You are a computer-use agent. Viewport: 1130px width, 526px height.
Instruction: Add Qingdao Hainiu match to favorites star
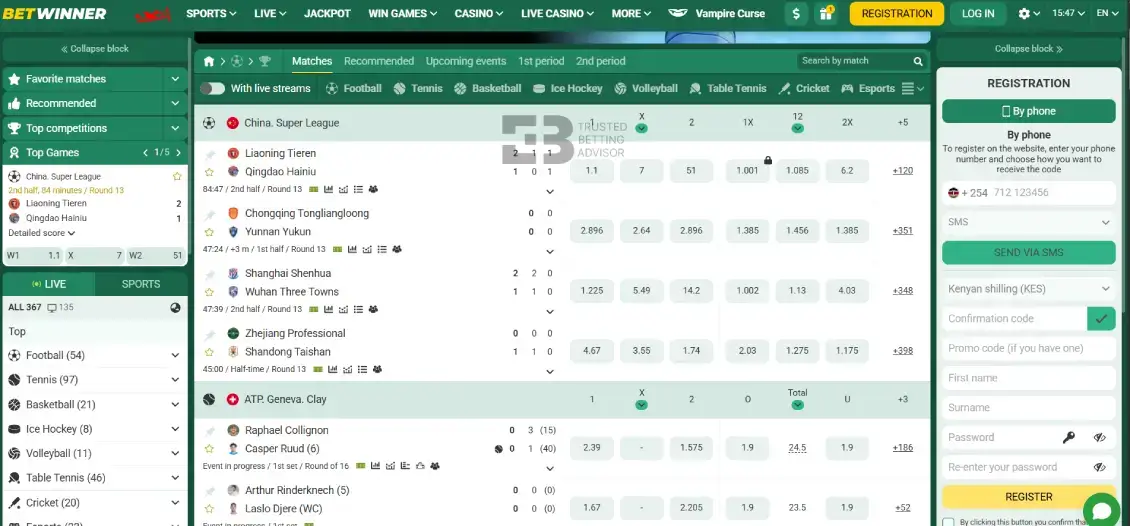coord(209,172)
